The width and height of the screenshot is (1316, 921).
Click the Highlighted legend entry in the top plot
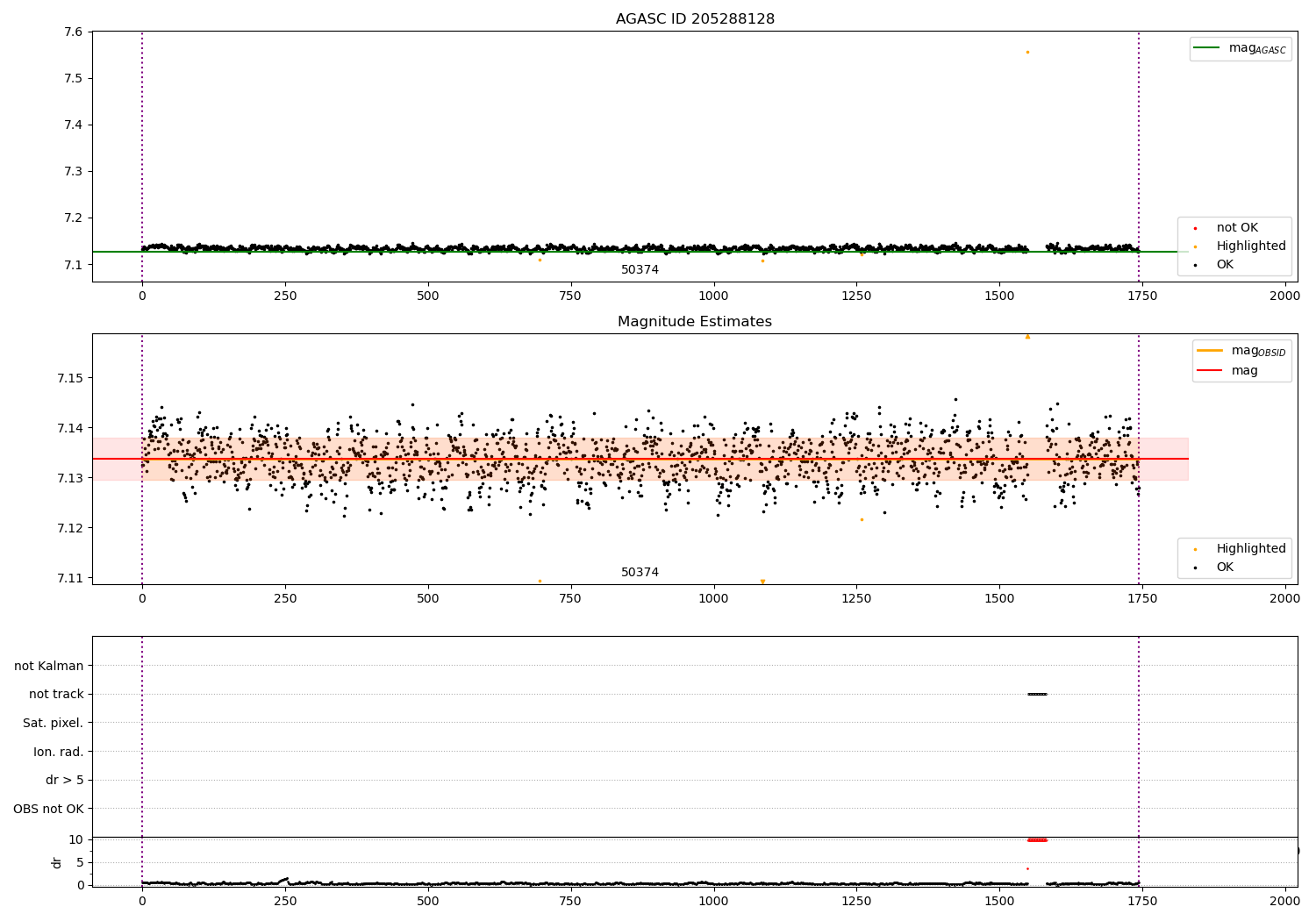coord(1251,246)
